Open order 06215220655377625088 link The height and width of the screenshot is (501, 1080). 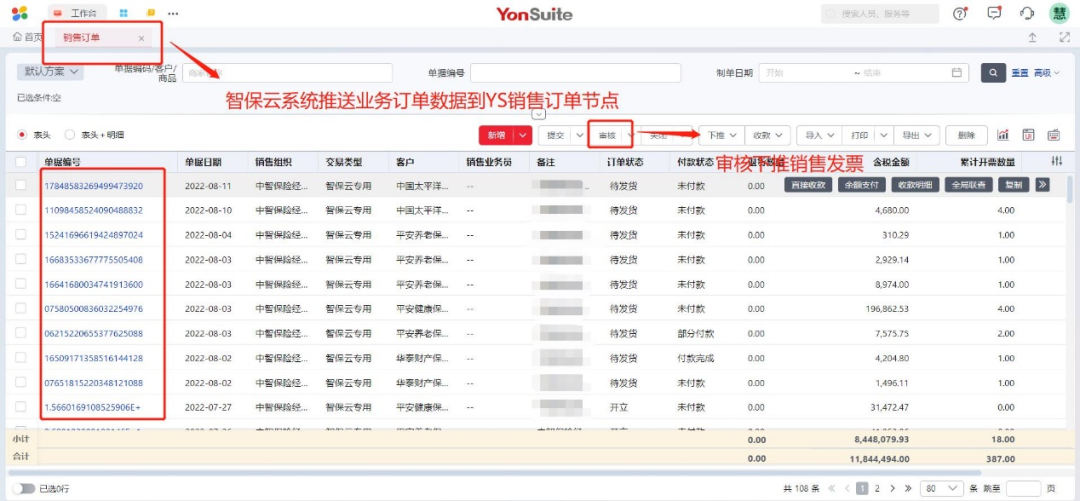[94, 334]
